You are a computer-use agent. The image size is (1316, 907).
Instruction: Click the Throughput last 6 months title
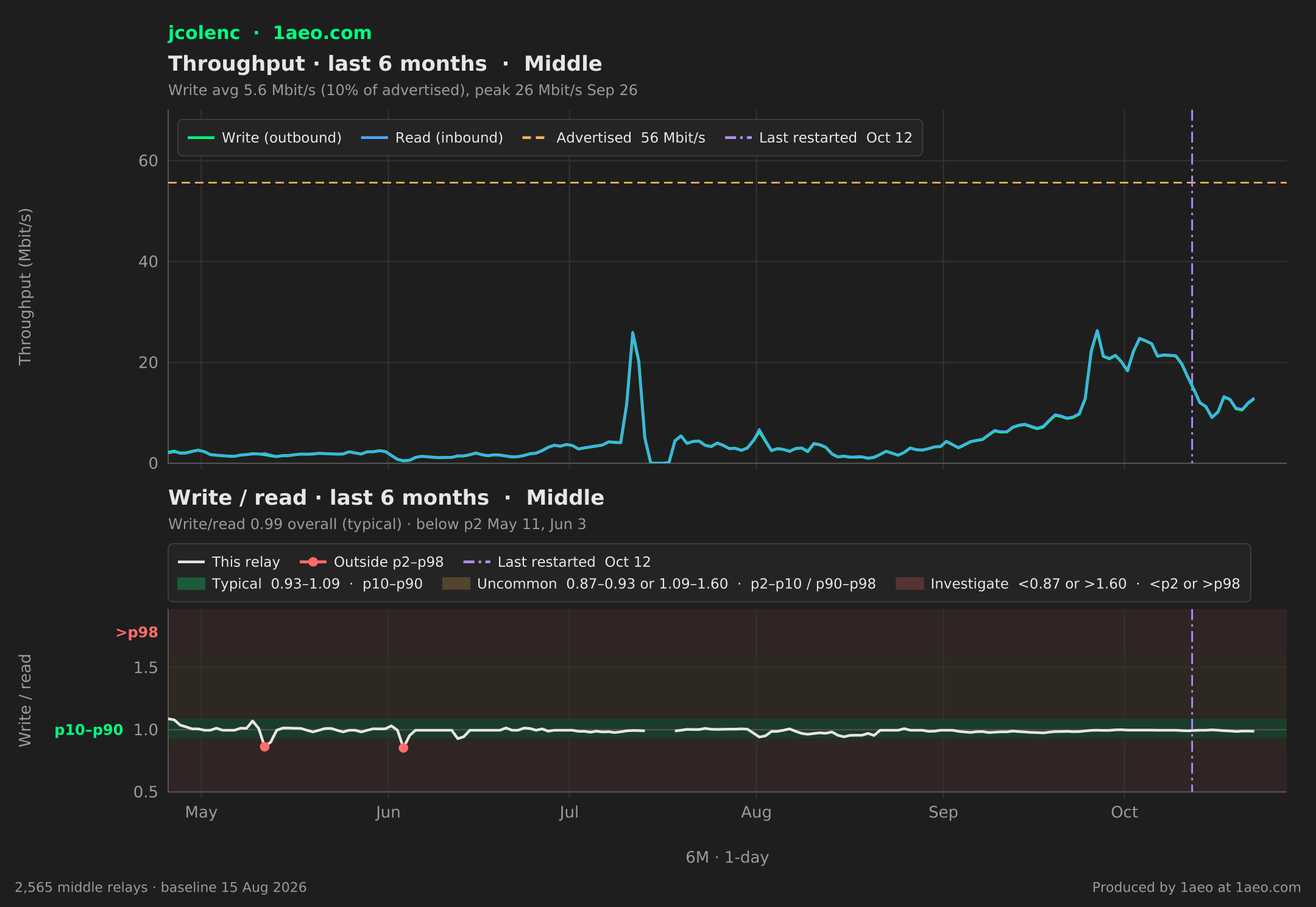385,64
